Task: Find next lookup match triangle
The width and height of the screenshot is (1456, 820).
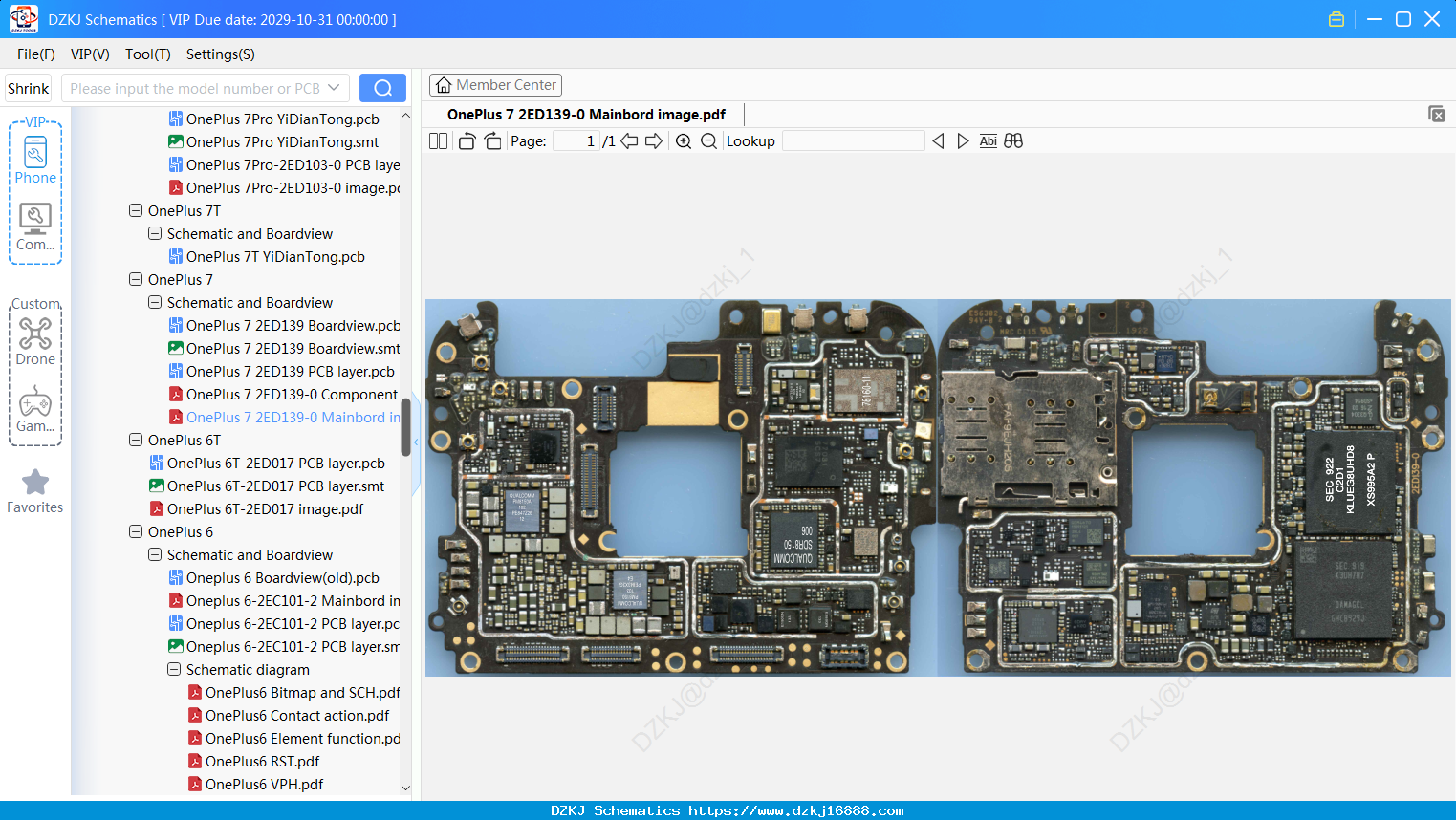Action: point(963,141)
